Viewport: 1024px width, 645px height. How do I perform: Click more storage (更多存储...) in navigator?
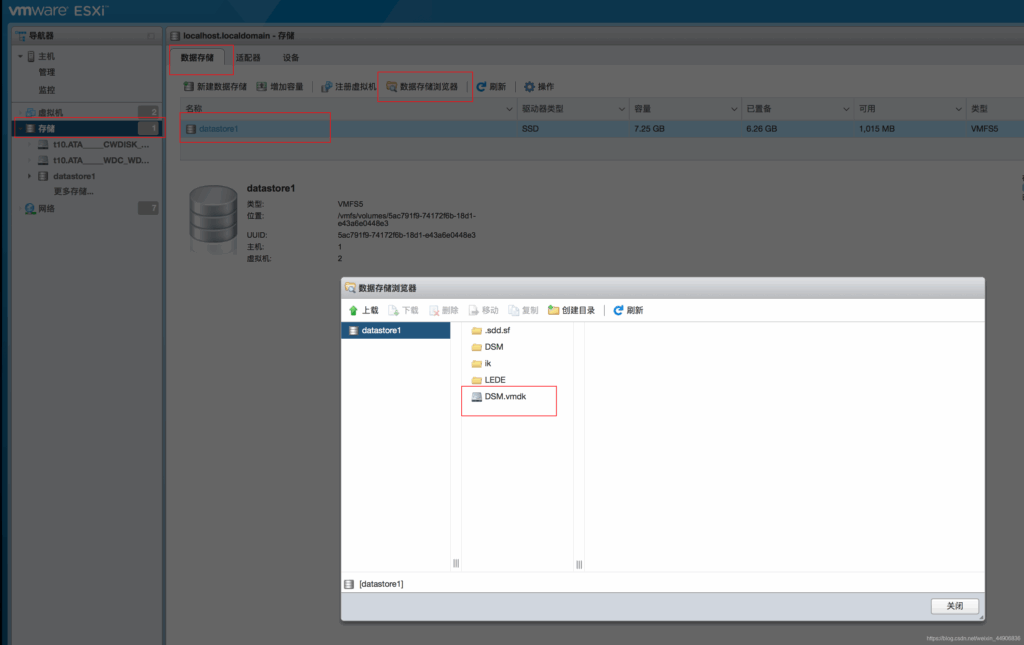coord(73,191)
